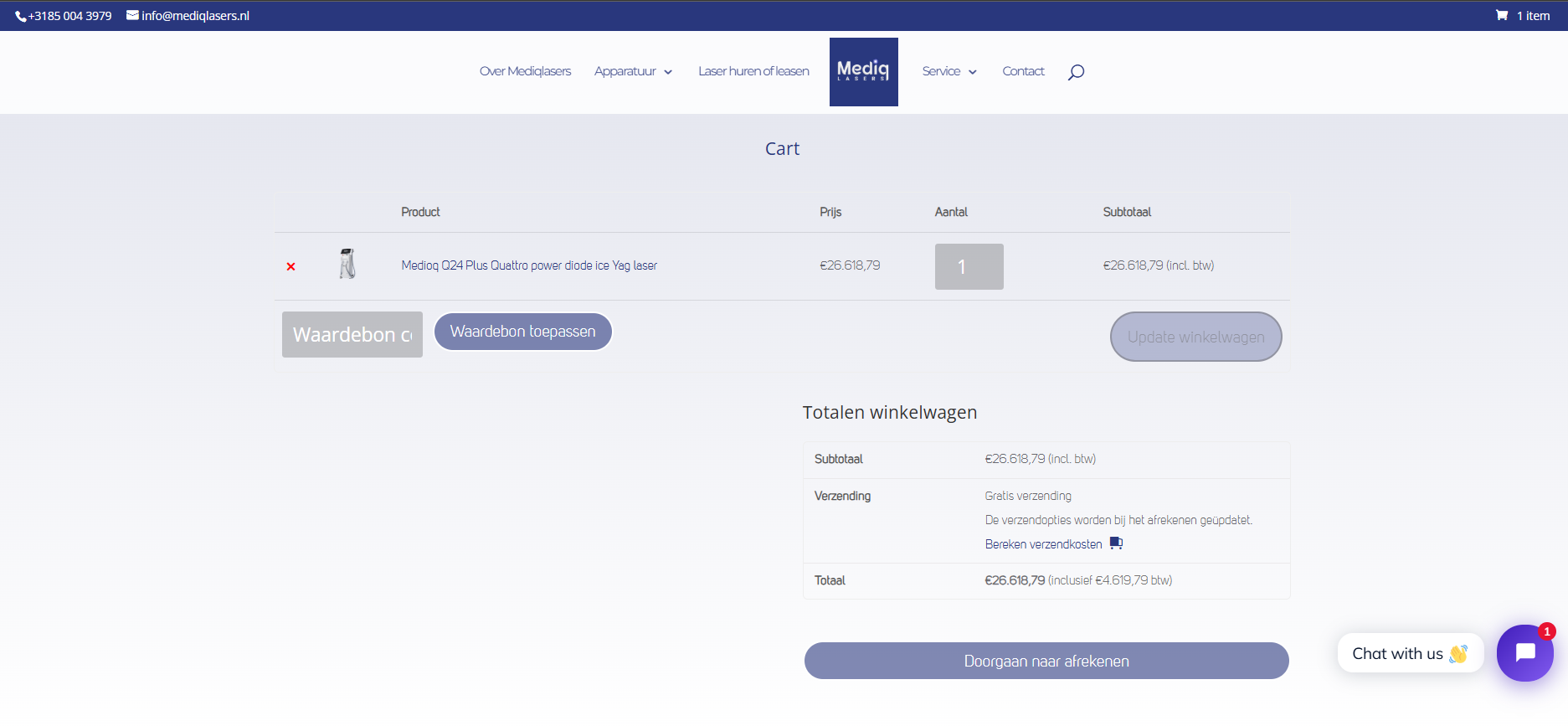Click the envelope email icon
Image resolution: width=1568 pixels, height=726 pixels.
tap(132, 15)
